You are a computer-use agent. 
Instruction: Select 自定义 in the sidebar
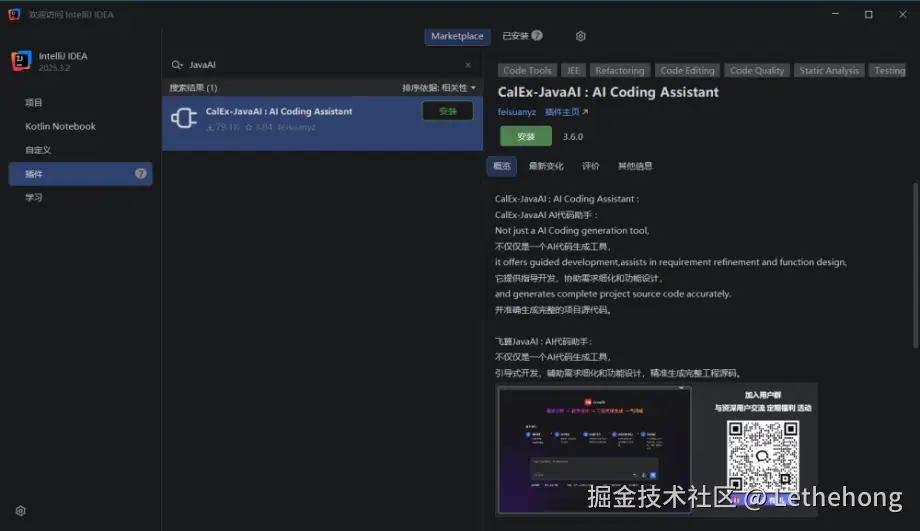[80, 150]
